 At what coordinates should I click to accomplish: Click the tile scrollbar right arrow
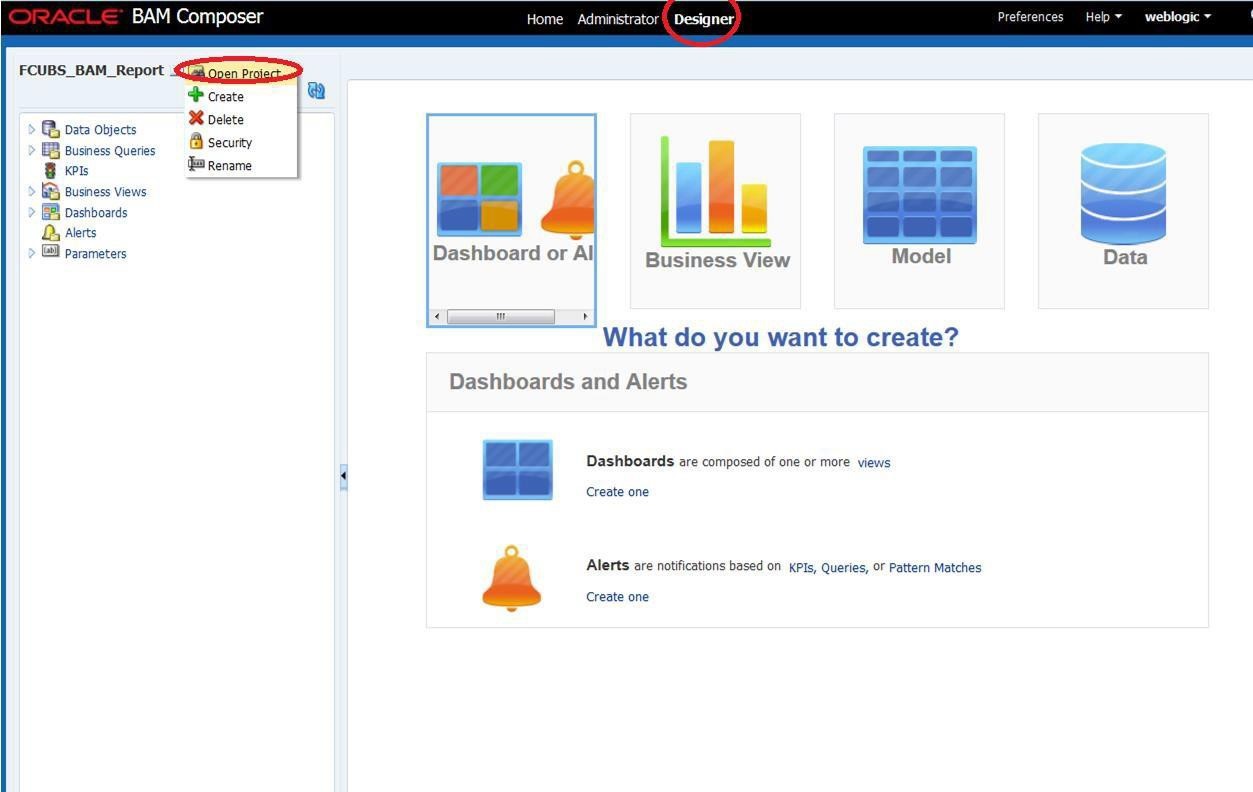click(586, 317)
